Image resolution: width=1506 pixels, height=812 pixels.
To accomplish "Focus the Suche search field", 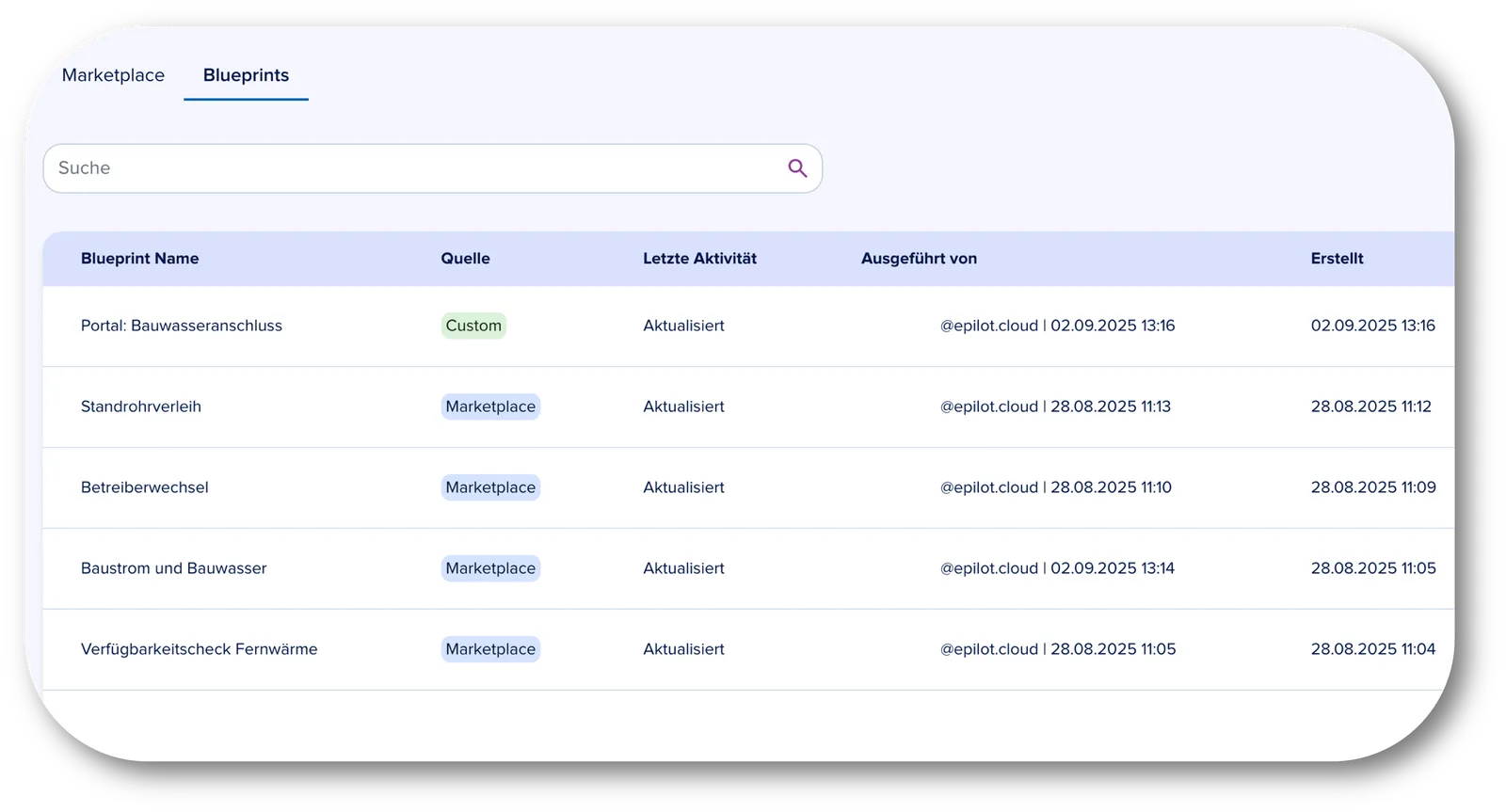I will (433, 168).
